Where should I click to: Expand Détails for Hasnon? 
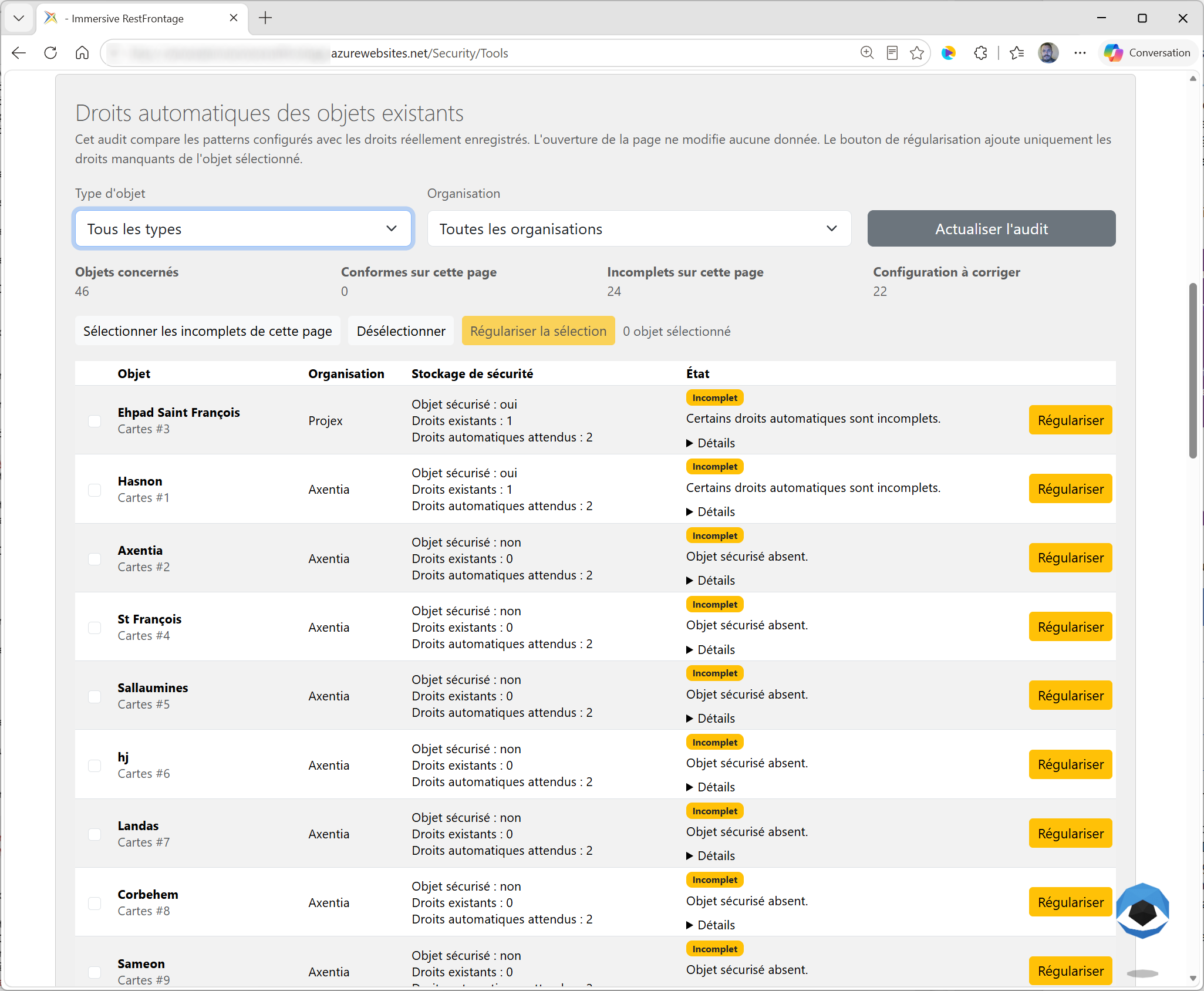[x=711, y=512]
